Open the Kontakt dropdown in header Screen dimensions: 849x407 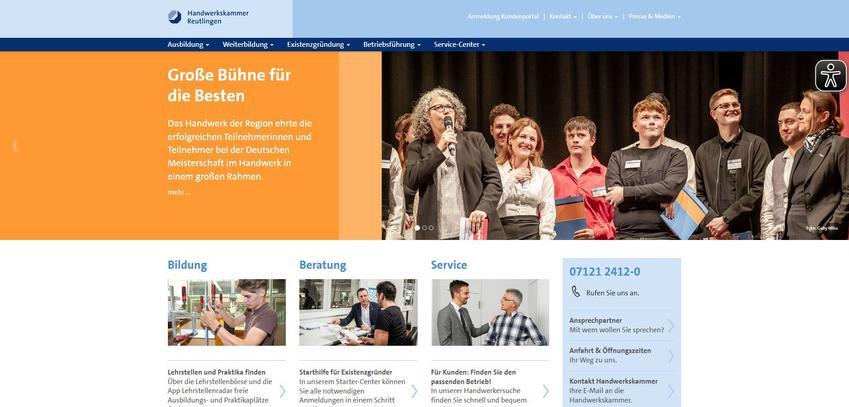coord(563,17)
